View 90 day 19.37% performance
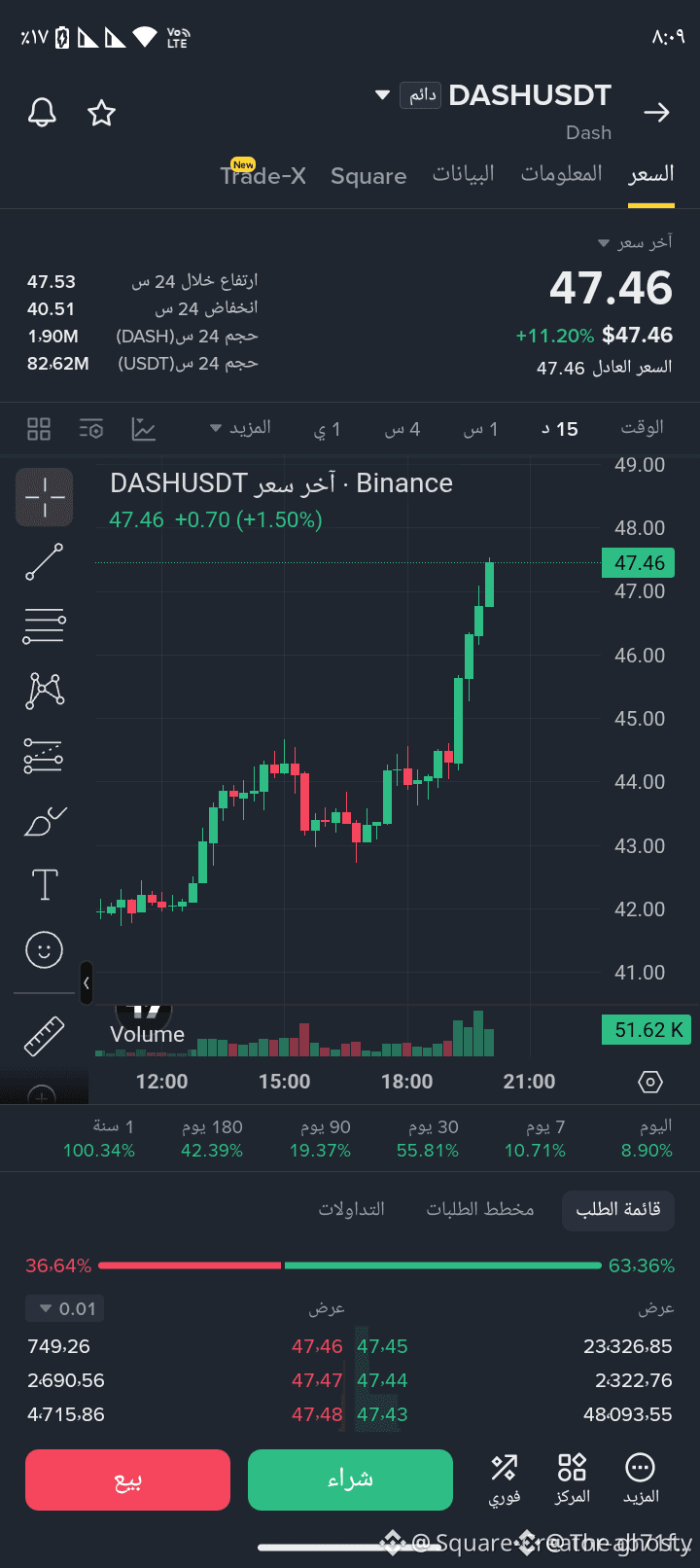This screenshot has width=700, height=1568. point(320,1139)
